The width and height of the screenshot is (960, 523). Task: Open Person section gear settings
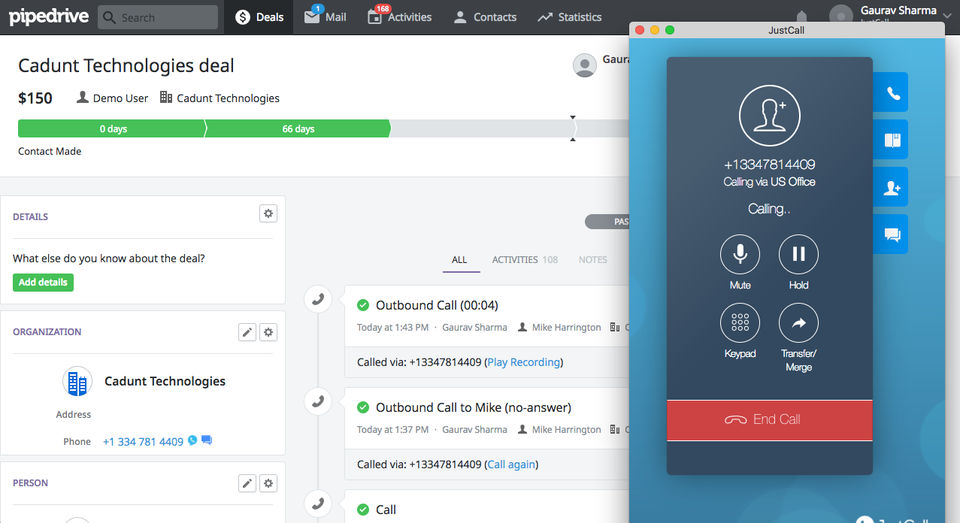268,483
